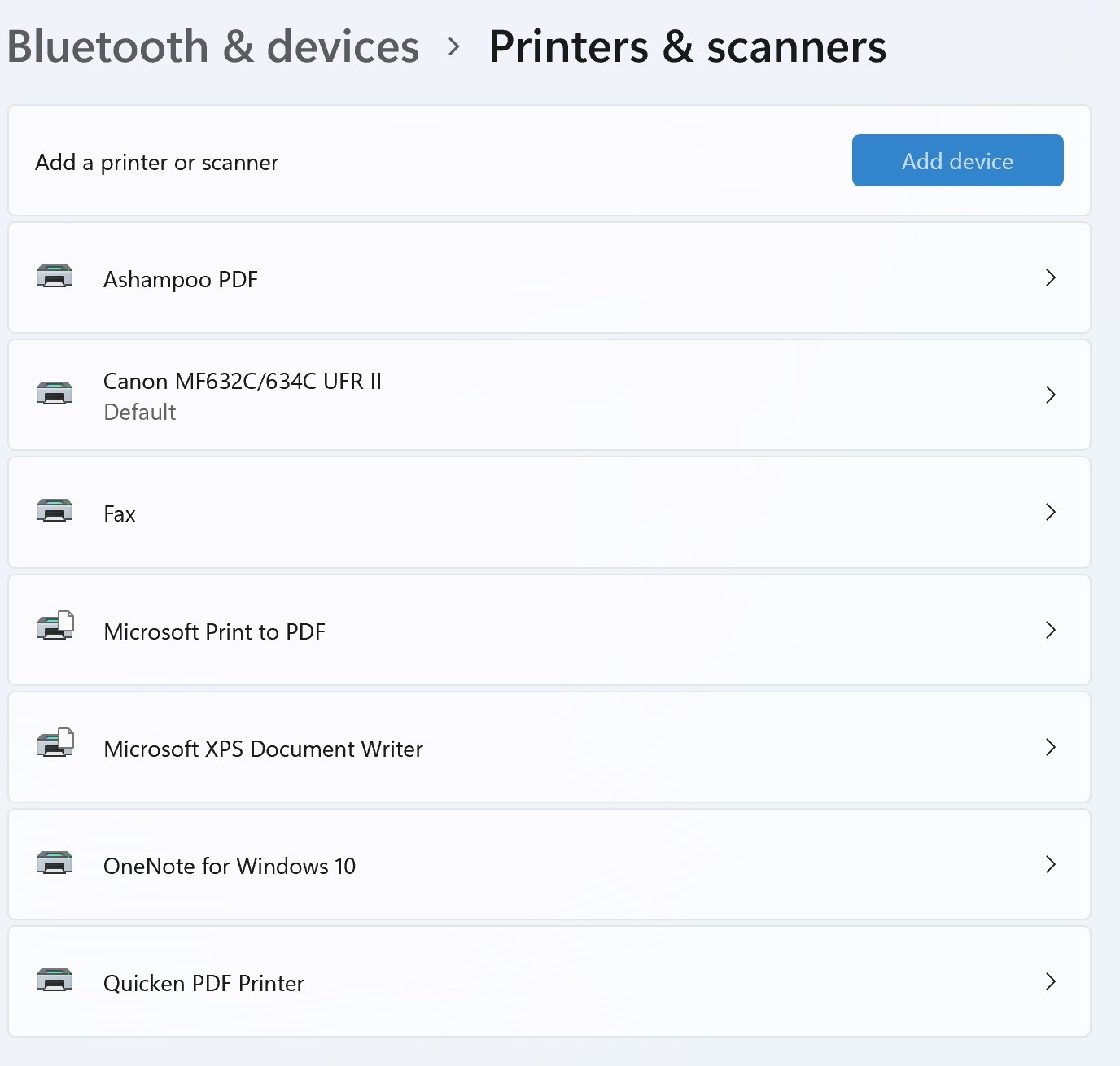The height and width of the screenshot is (1066, 1120).
Task: Go back to Bluetooth & devices breadcrumb
Action: pos(213,46)
